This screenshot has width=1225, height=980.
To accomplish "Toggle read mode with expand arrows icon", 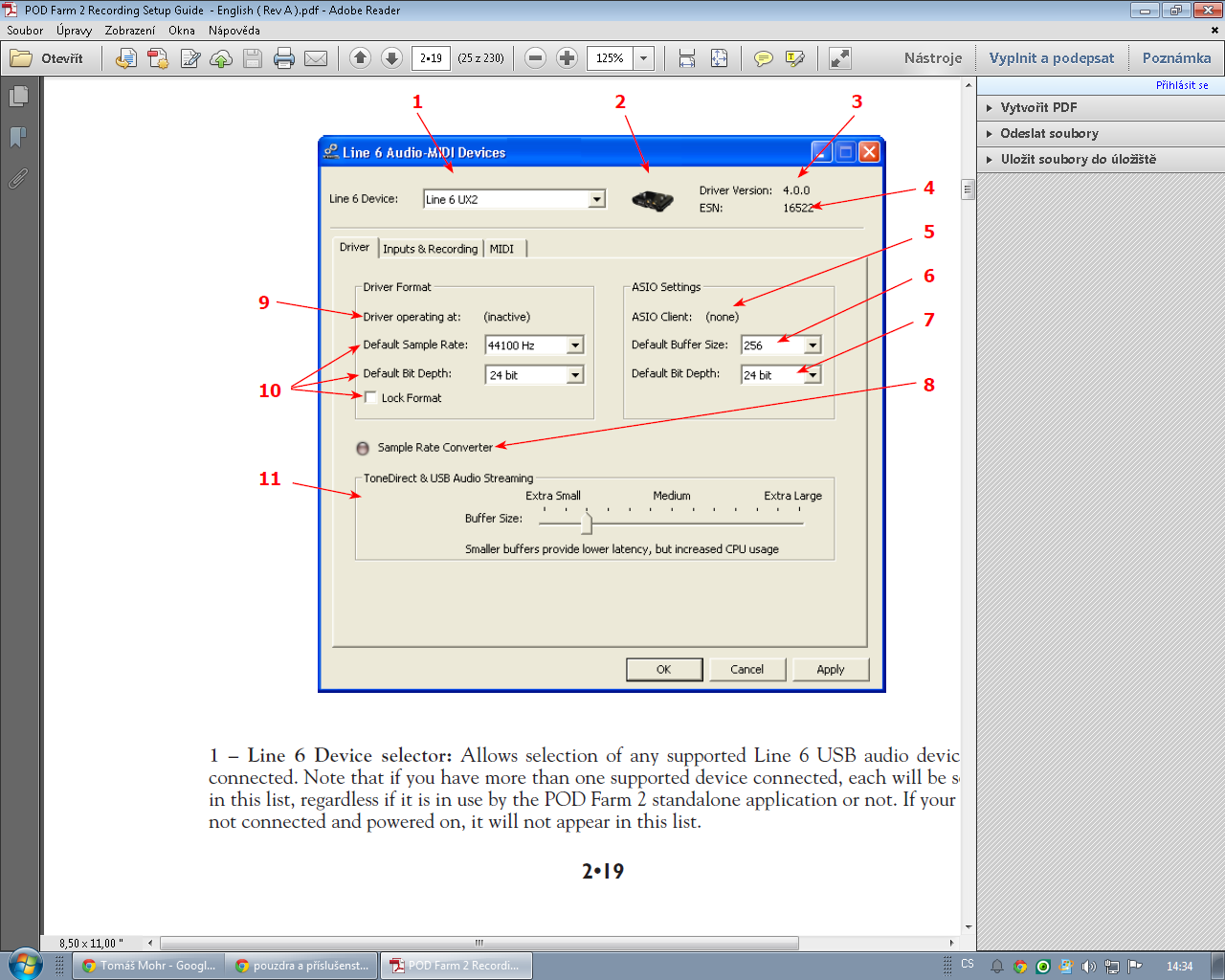I will 839,58.
